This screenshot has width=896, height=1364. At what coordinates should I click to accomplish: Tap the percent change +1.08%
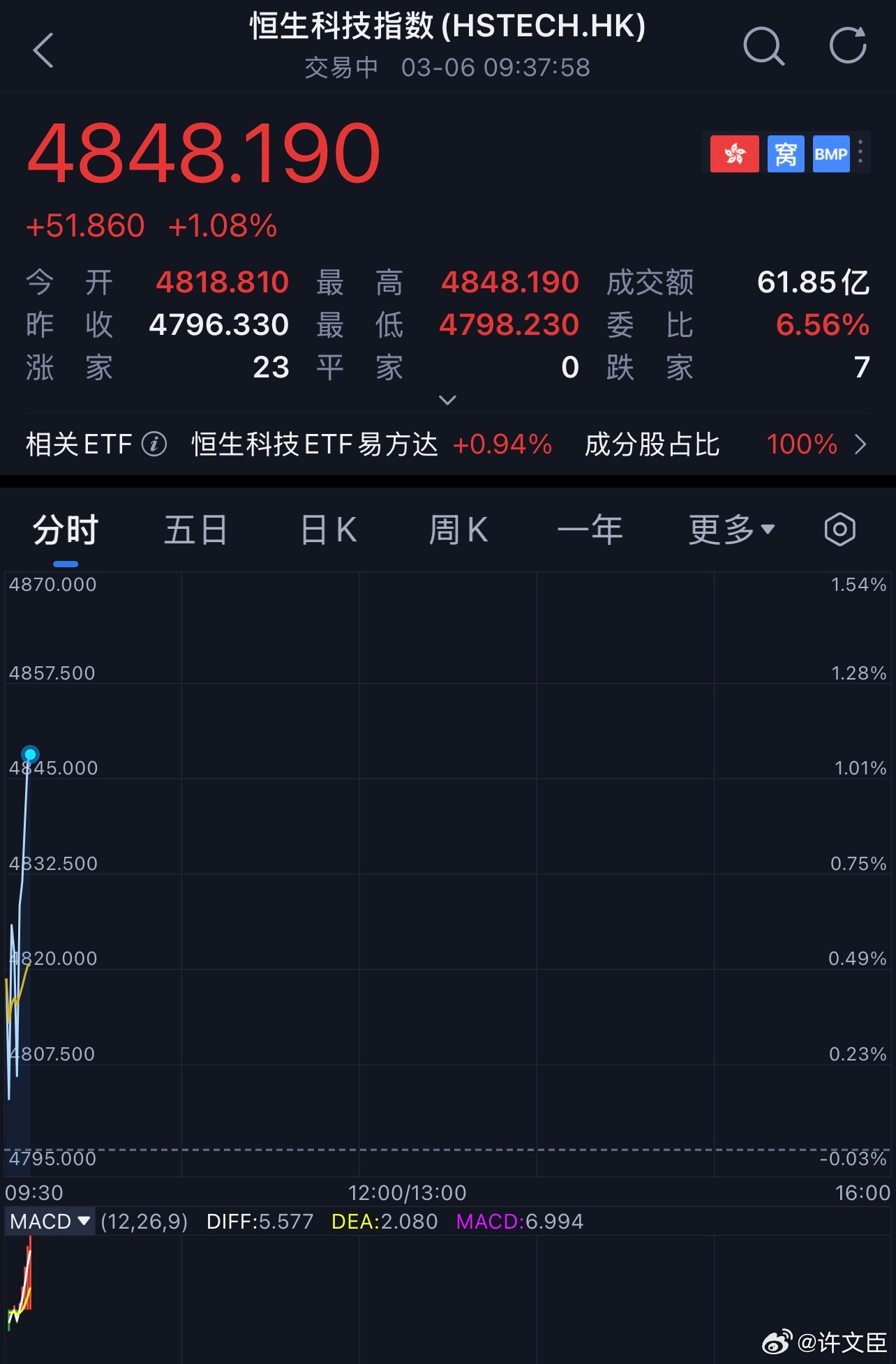tap(223, 226)
